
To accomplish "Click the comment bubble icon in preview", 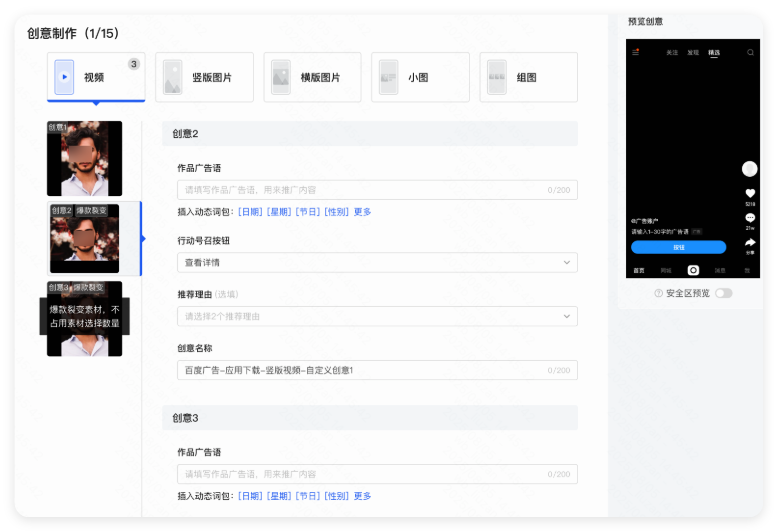I will click(750, 218).
